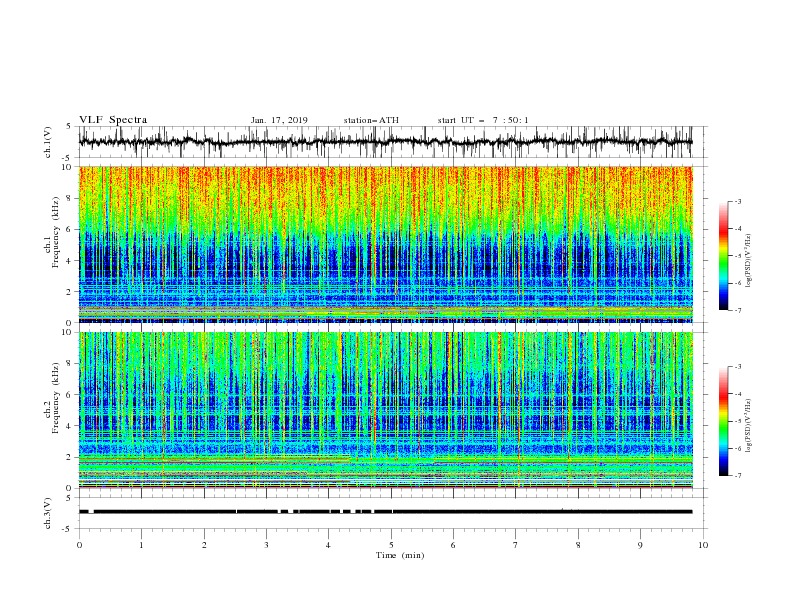Click the time axis tick label '5'
Viewport: 792px width, 612px height.
coord(391,545)
